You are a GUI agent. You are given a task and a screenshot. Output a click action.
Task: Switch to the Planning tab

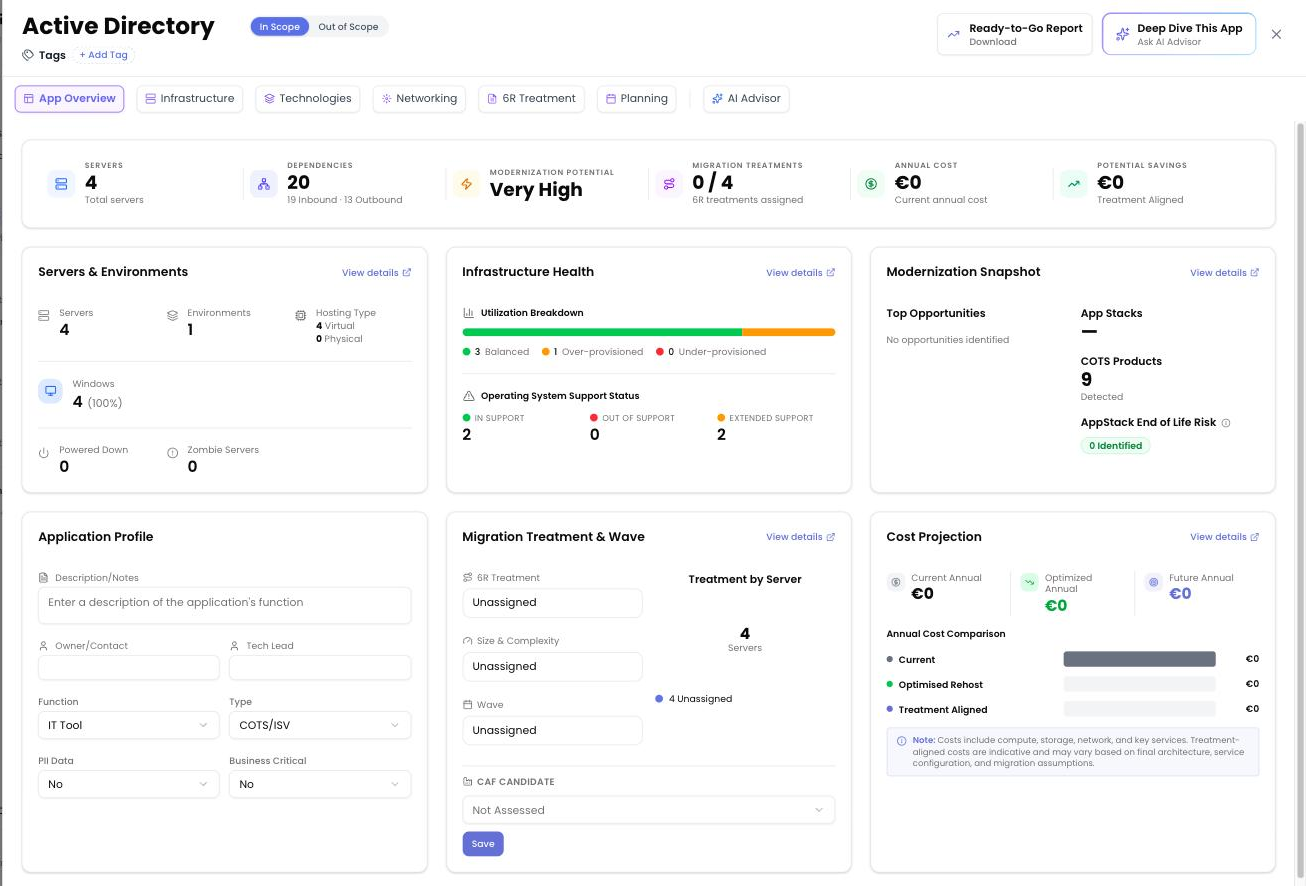pyautogui.click(x=636, y=99)
